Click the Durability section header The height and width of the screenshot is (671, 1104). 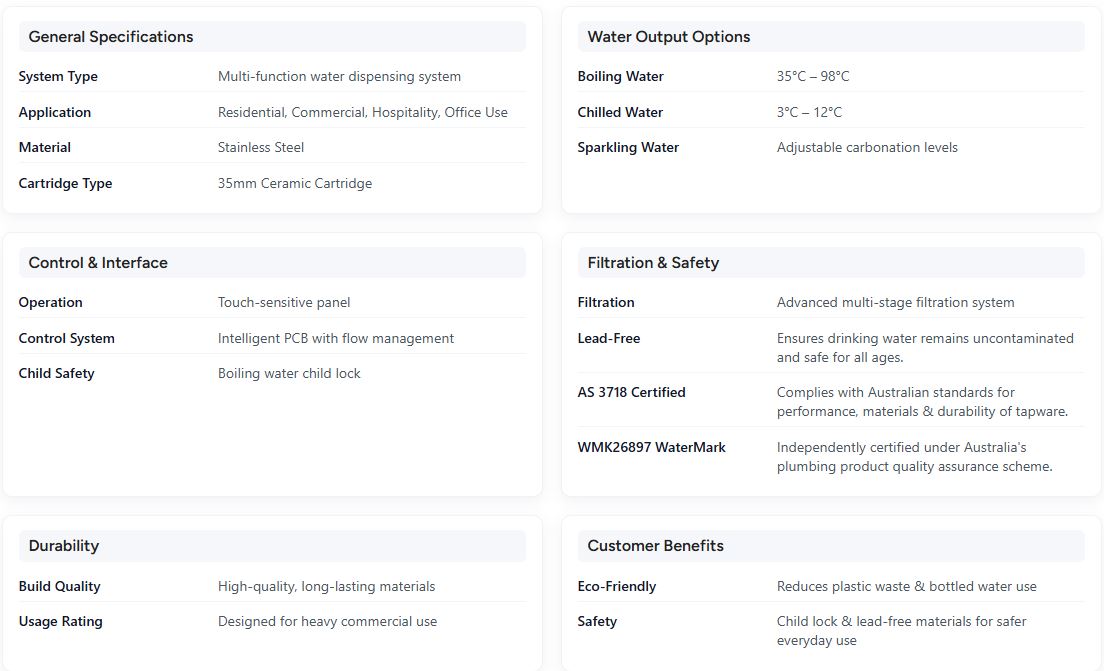64,546
